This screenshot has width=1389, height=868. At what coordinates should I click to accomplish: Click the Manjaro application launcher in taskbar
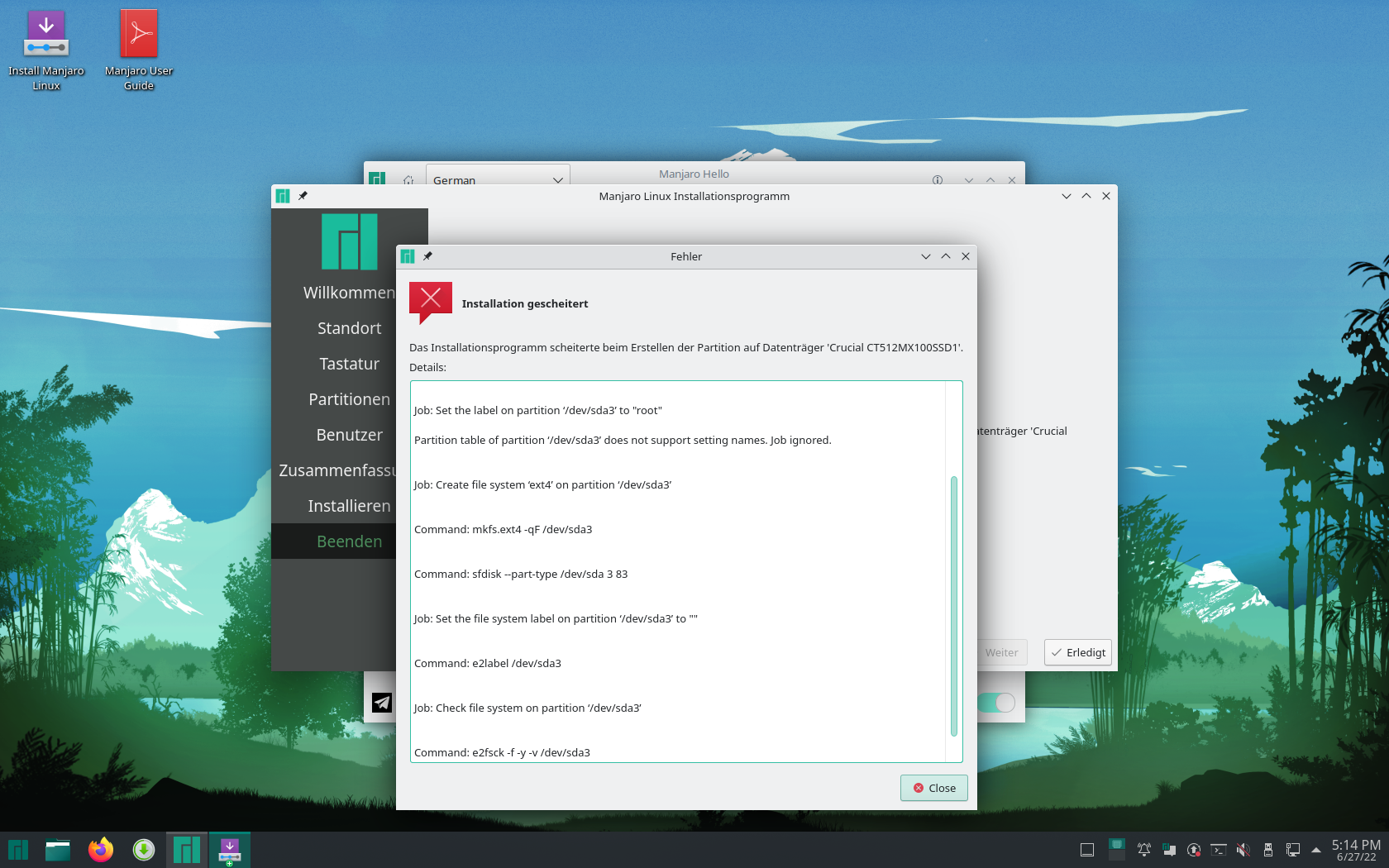click(18, 850)
